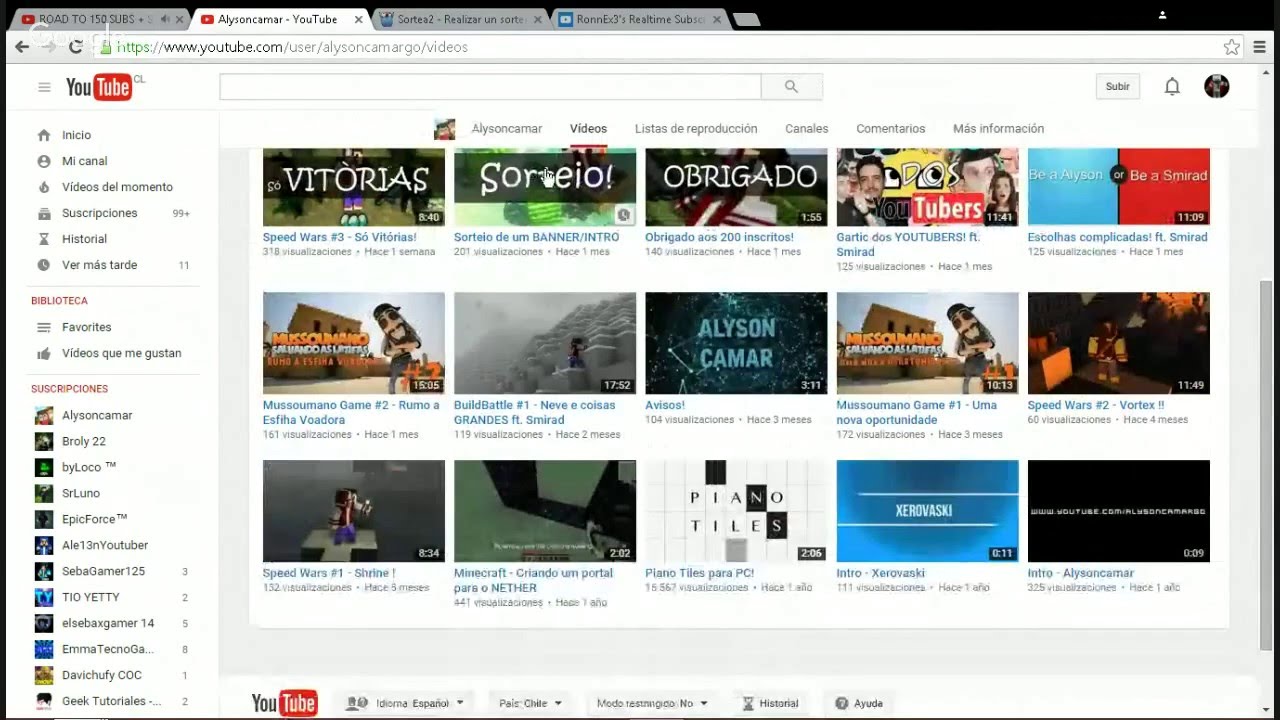Open the Avisos! video link
This screenshot has width=1280, height=720.
point(665,405)
